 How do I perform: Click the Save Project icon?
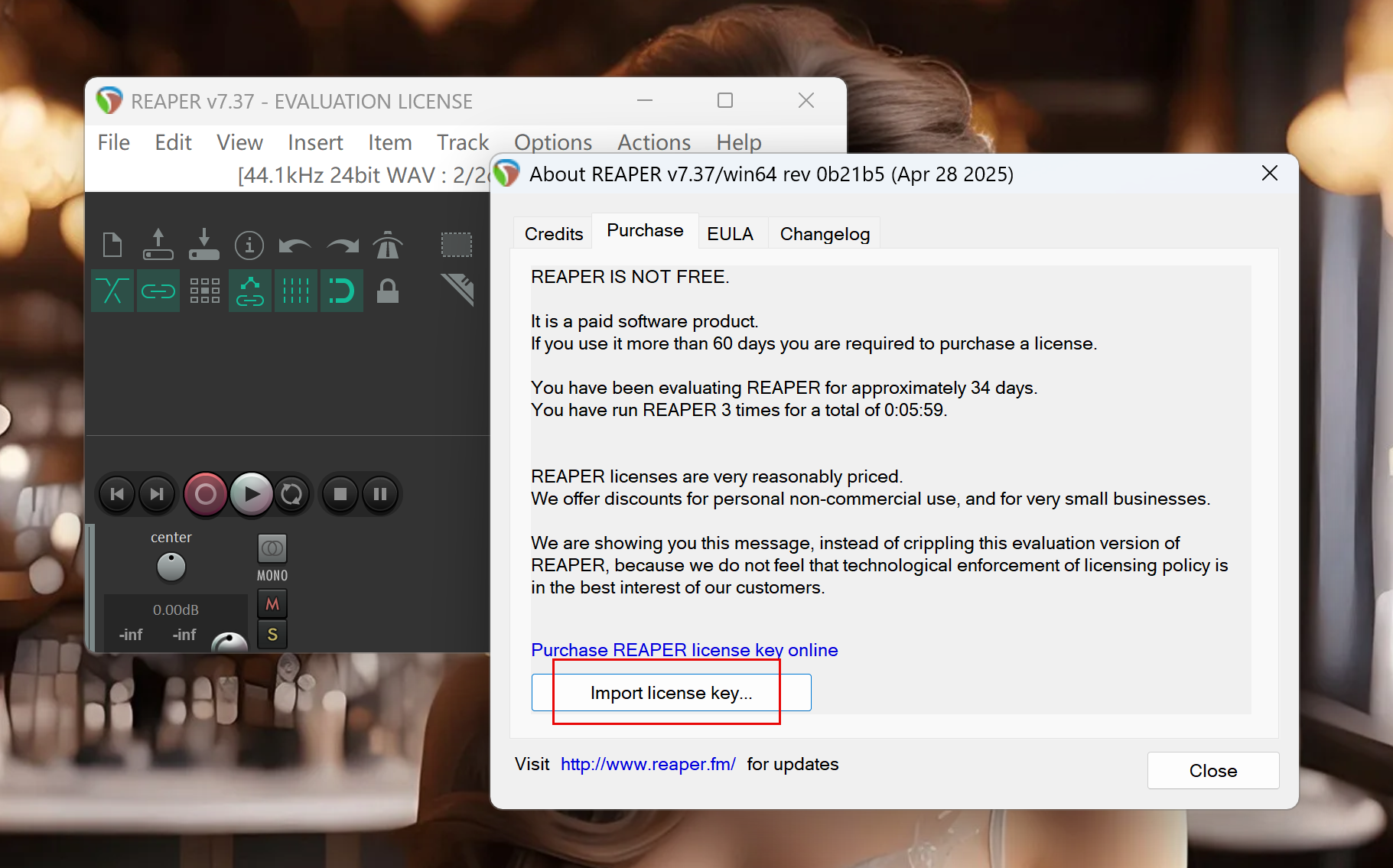(204, 245)
